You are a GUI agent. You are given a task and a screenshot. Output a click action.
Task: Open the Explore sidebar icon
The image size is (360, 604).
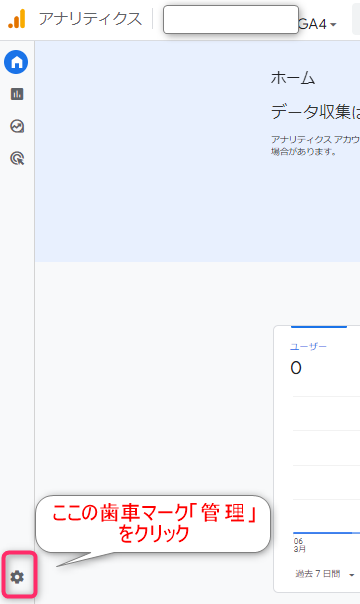[x=17, y=126]
